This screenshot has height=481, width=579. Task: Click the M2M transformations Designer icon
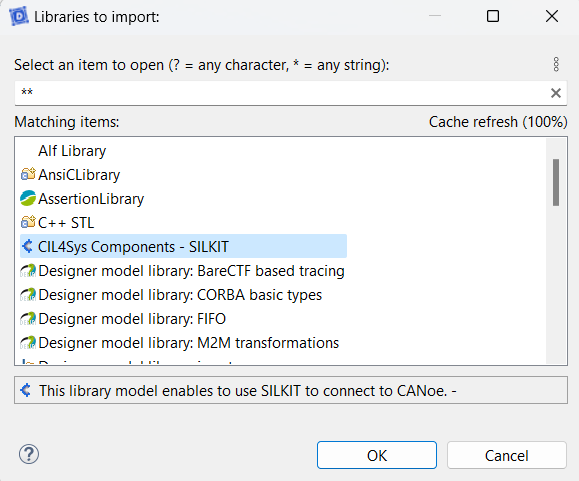pyautogui.click(x=28, y=343)
